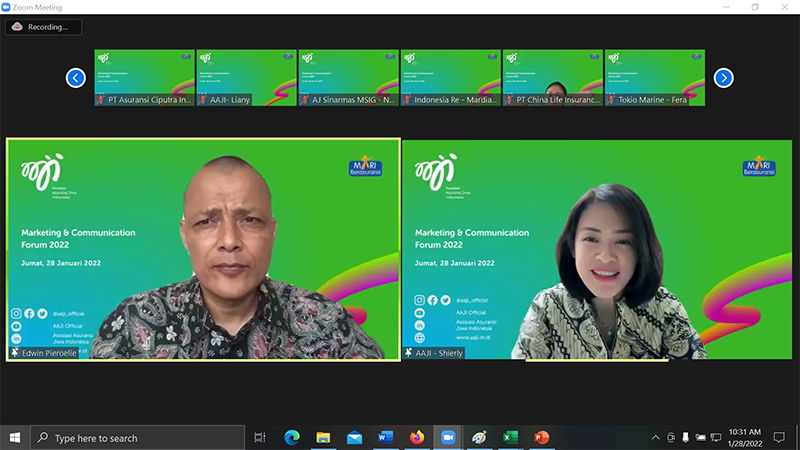Viewport: 800px width, 450px height.
Task: Click Zoom Meeting window title icon
Action: [6, 7]
